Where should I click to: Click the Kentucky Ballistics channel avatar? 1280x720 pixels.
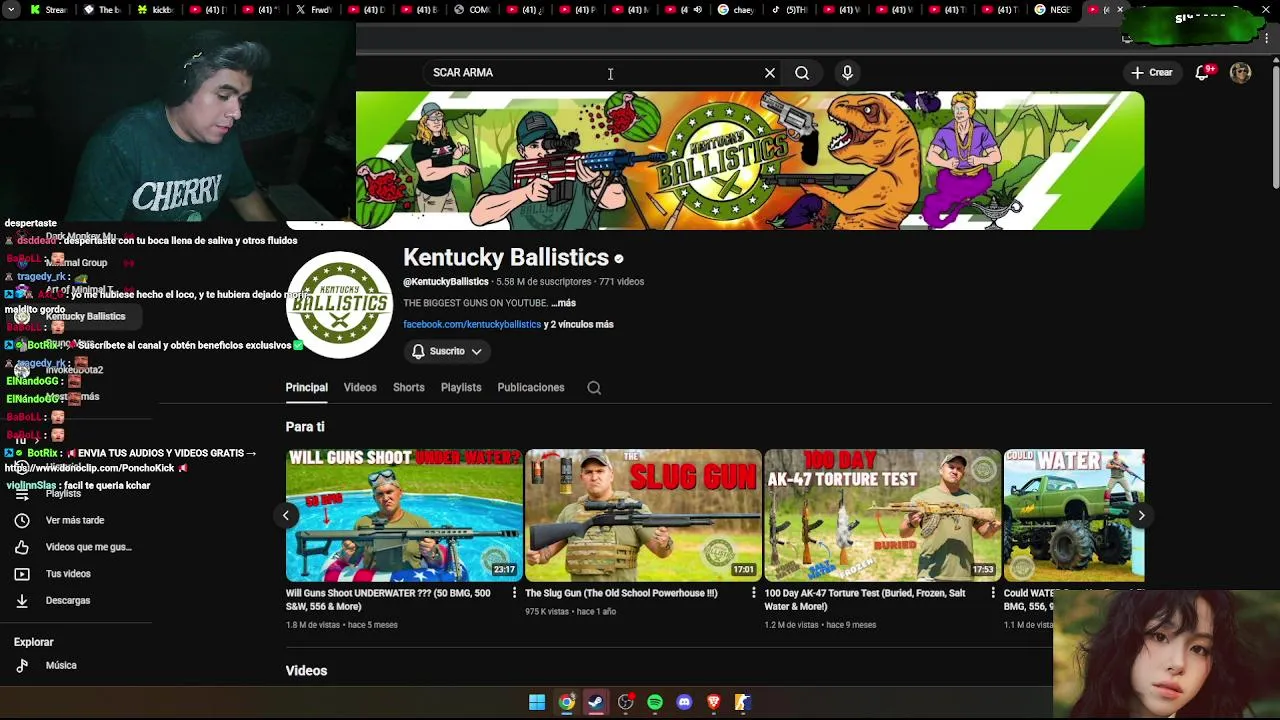(340, 304)
